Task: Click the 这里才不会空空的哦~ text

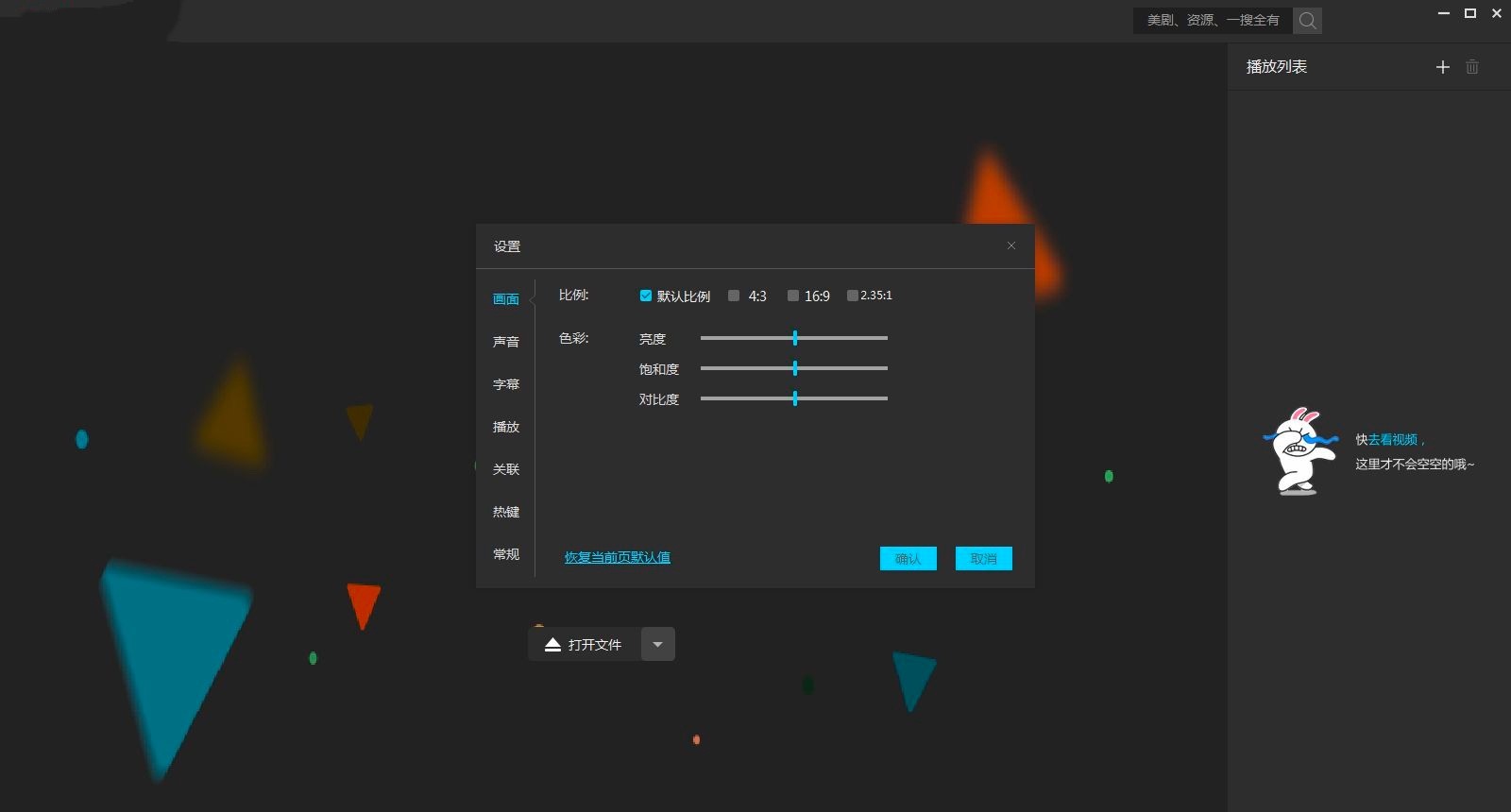Action: point(1415,465)
